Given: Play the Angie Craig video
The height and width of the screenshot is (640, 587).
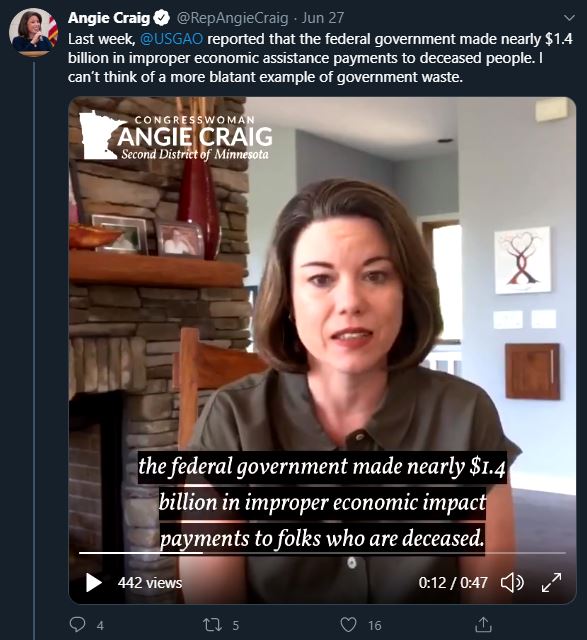Looking at the screenshot, I should (x=93, y=582).
